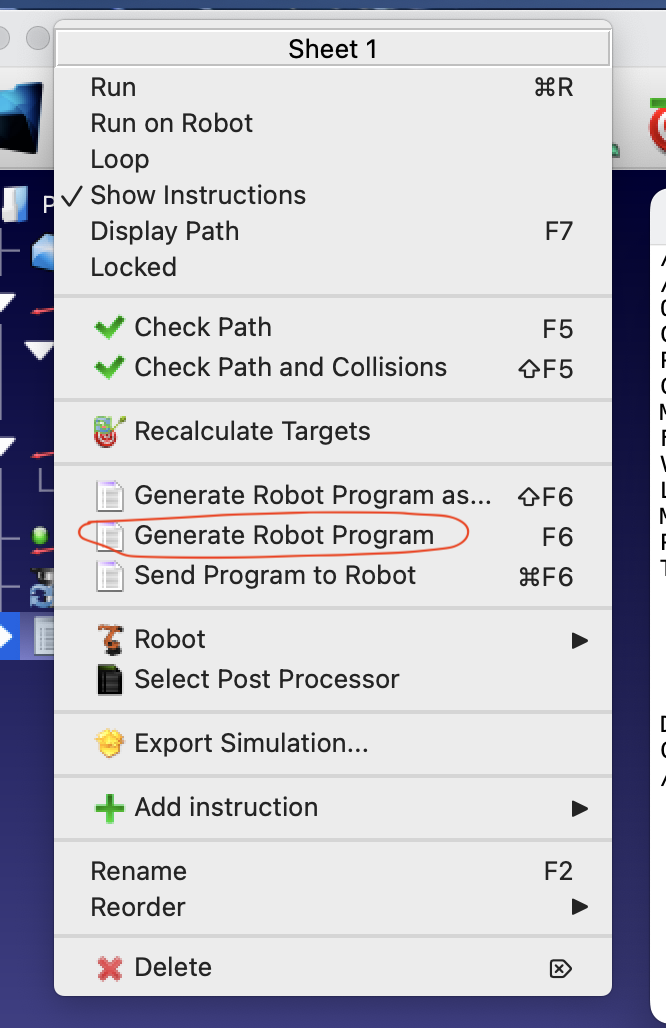Click Rename in the context menu
Screen dimensions: 666x1028
138,871
